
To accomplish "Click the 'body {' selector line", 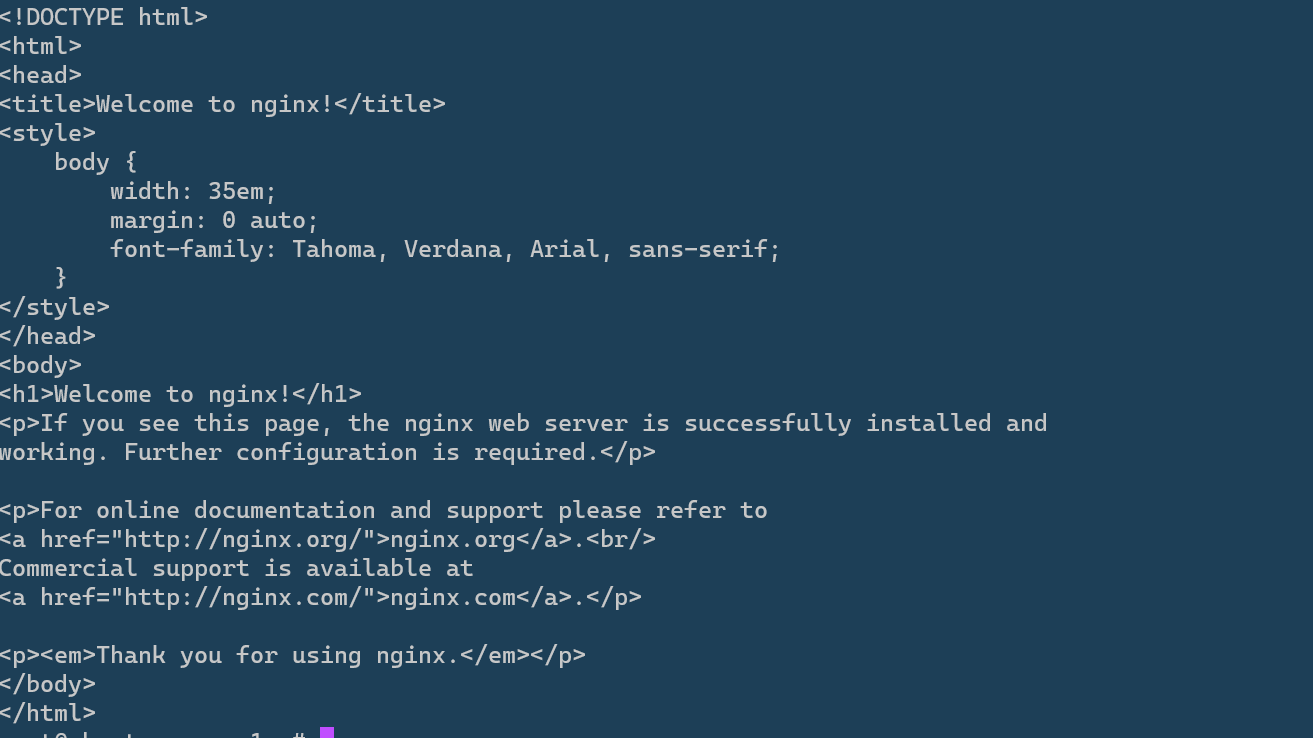I will (x=96, y=162).
